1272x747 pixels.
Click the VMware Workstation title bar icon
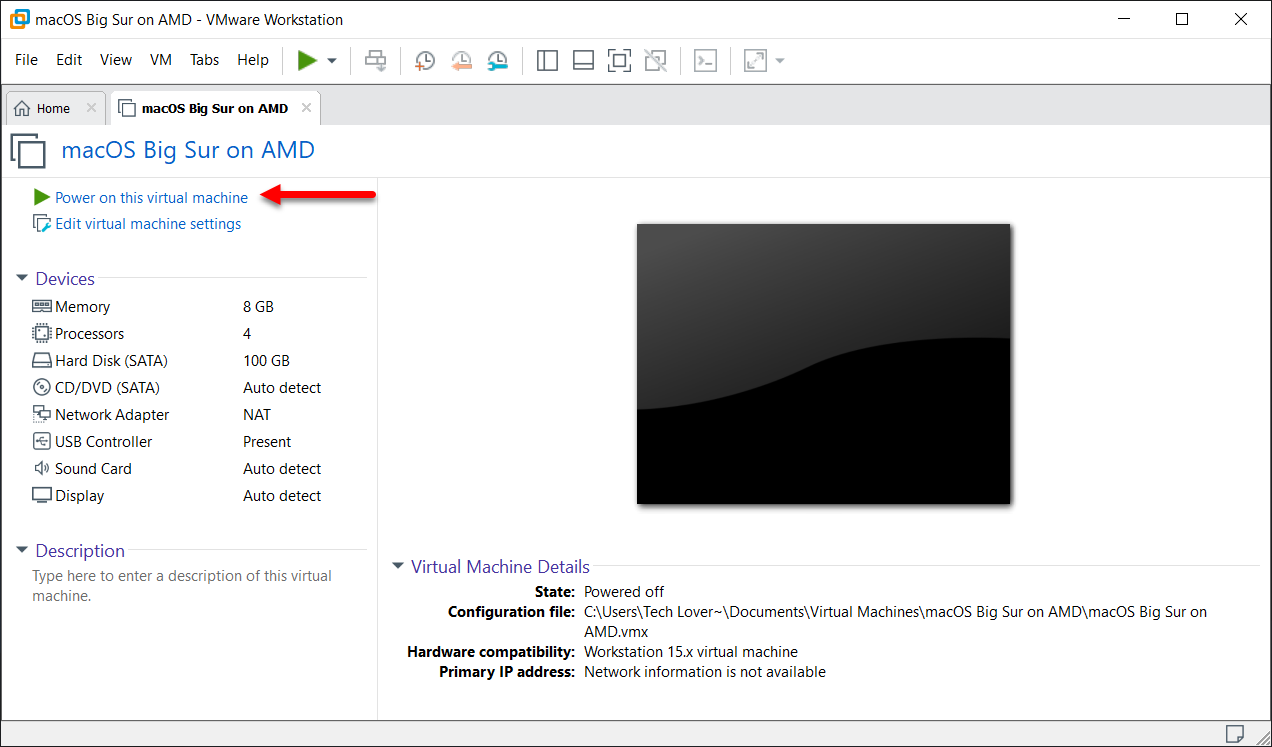(19, 19)
